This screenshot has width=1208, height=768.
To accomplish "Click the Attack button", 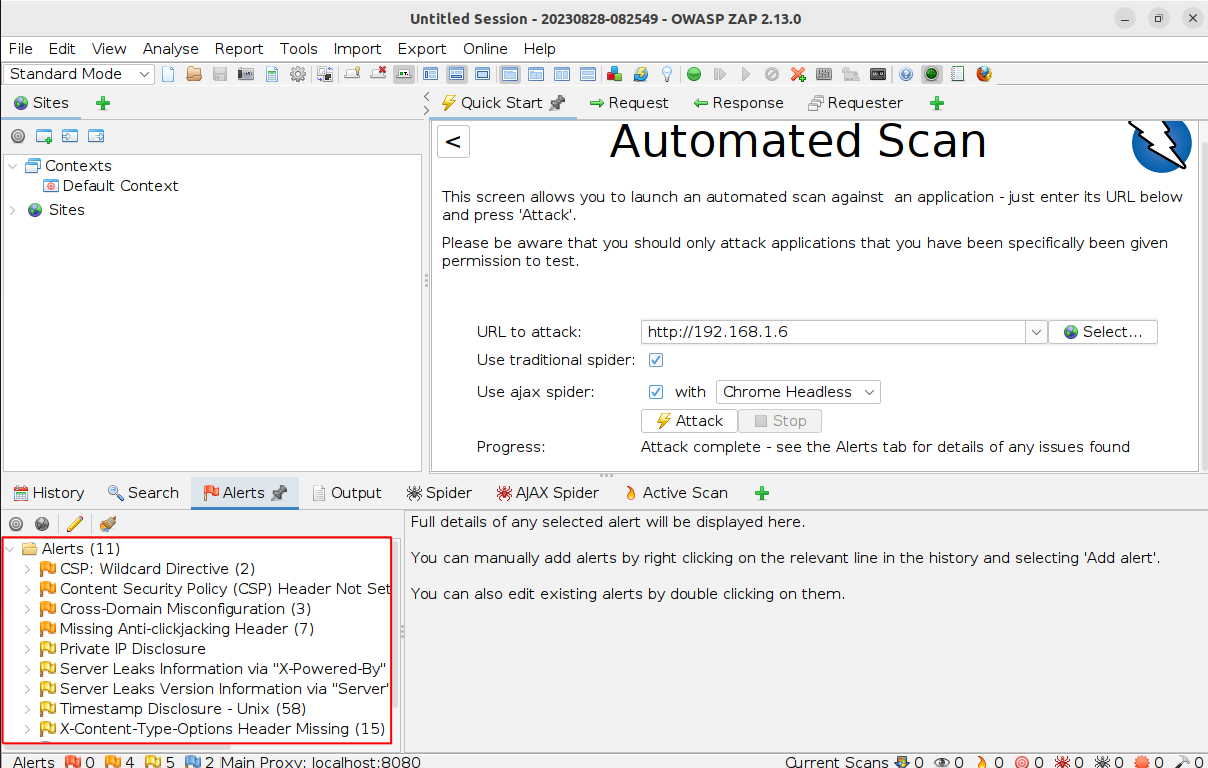I will coord(689,421).
